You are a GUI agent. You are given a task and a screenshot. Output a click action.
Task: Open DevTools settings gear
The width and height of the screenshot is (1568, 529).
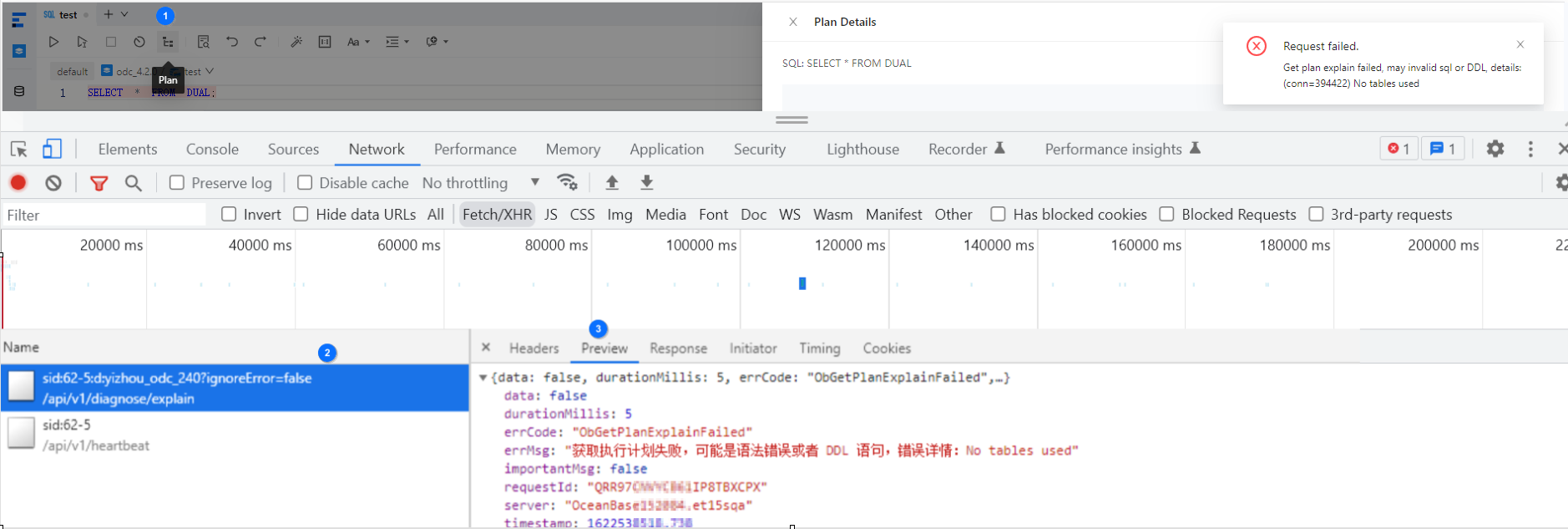[1495, 149]
